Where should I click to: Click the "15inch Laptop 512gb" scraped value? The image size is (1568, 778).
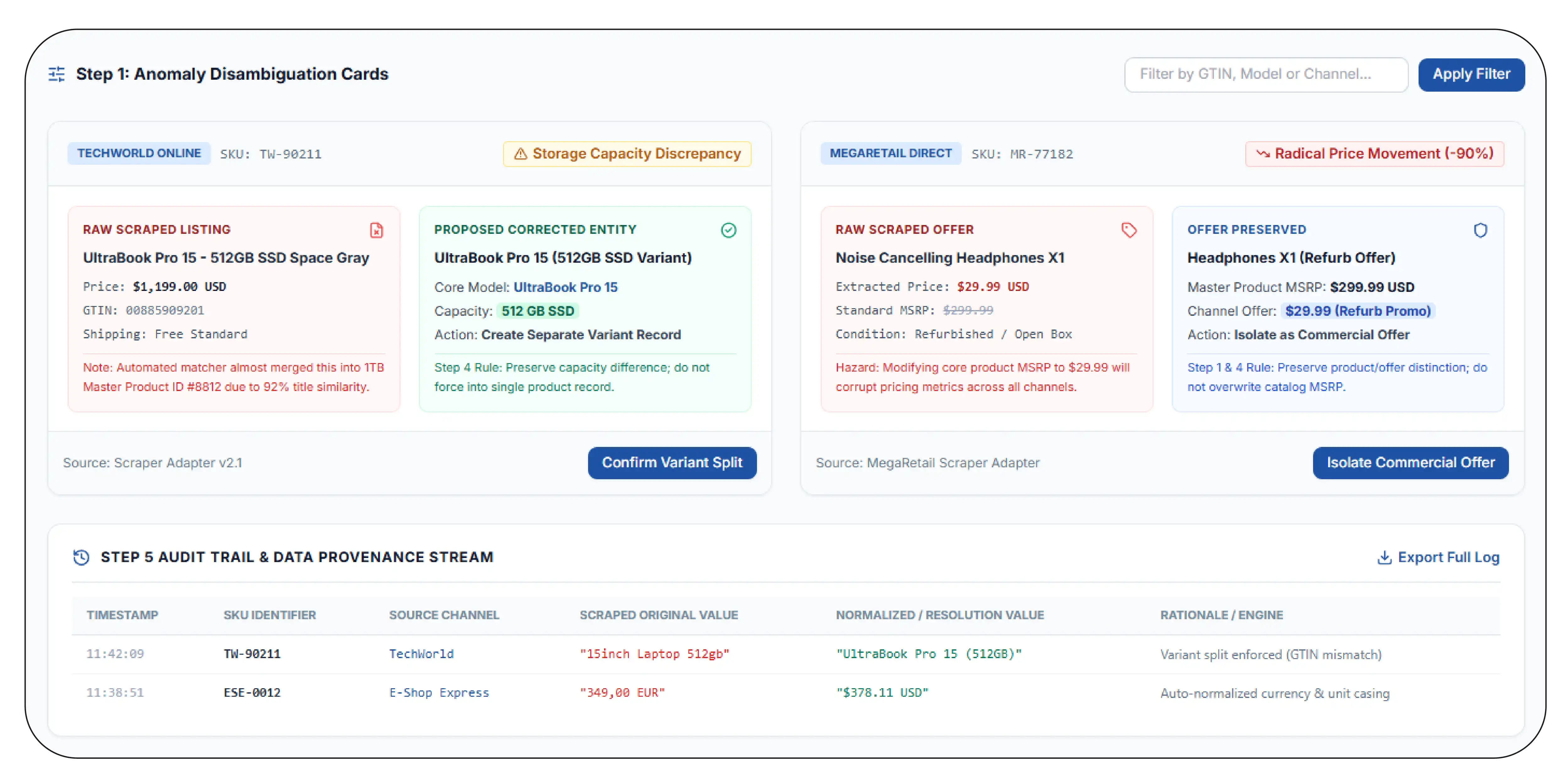(x=654, y=654)
